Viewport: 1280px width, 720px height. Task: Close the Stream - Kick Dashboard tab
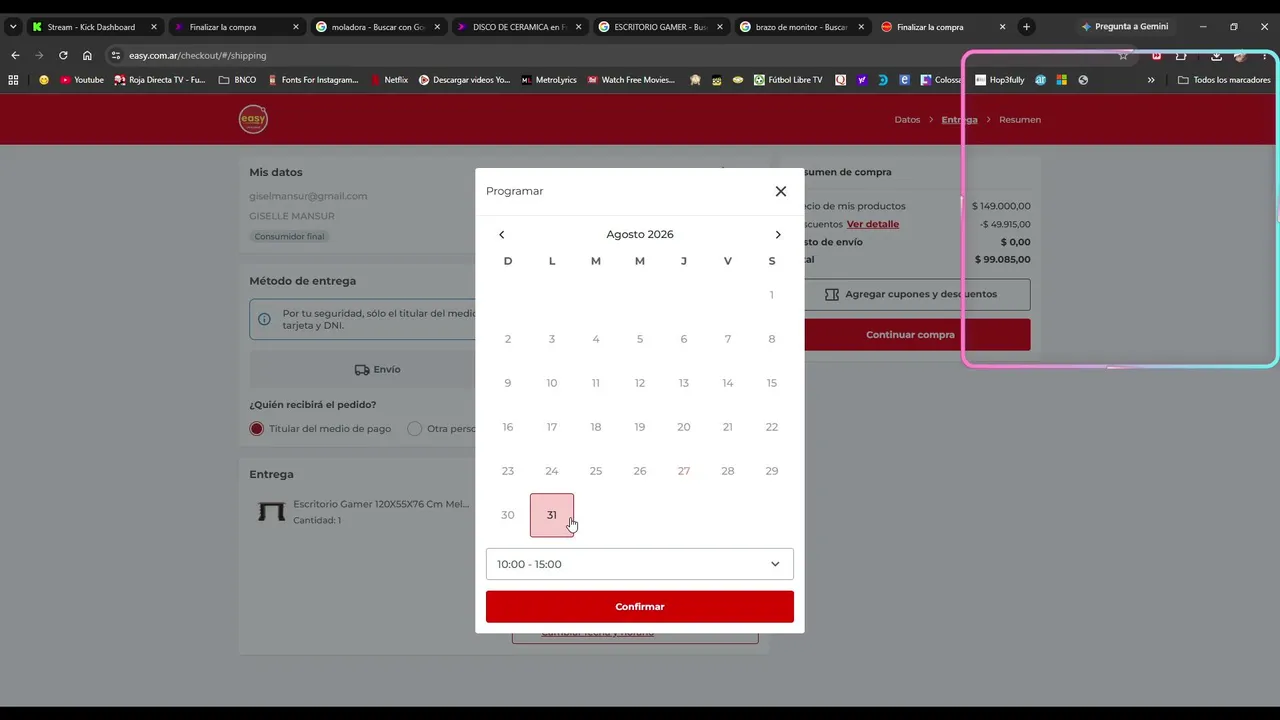pyautogui.click(x=154, y=27)
